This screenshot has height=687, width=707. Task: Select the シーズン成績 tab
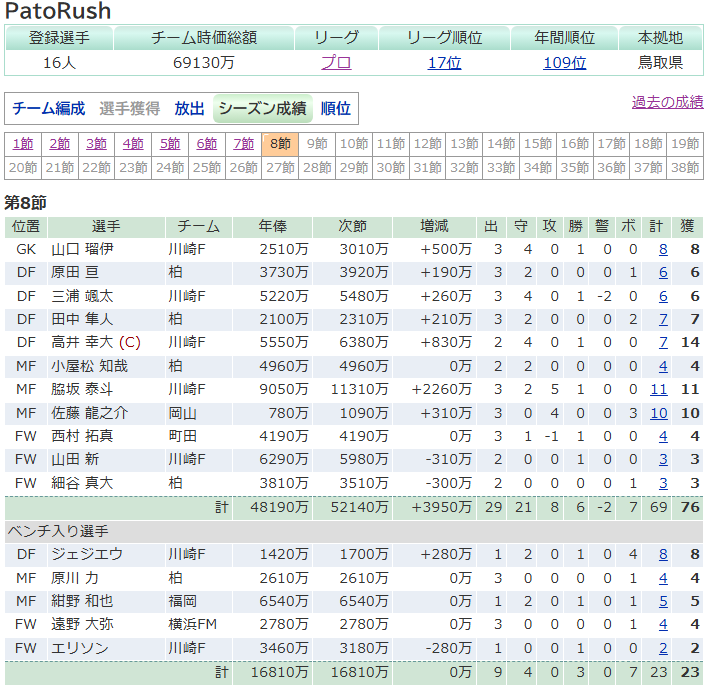tap(262, 109)
